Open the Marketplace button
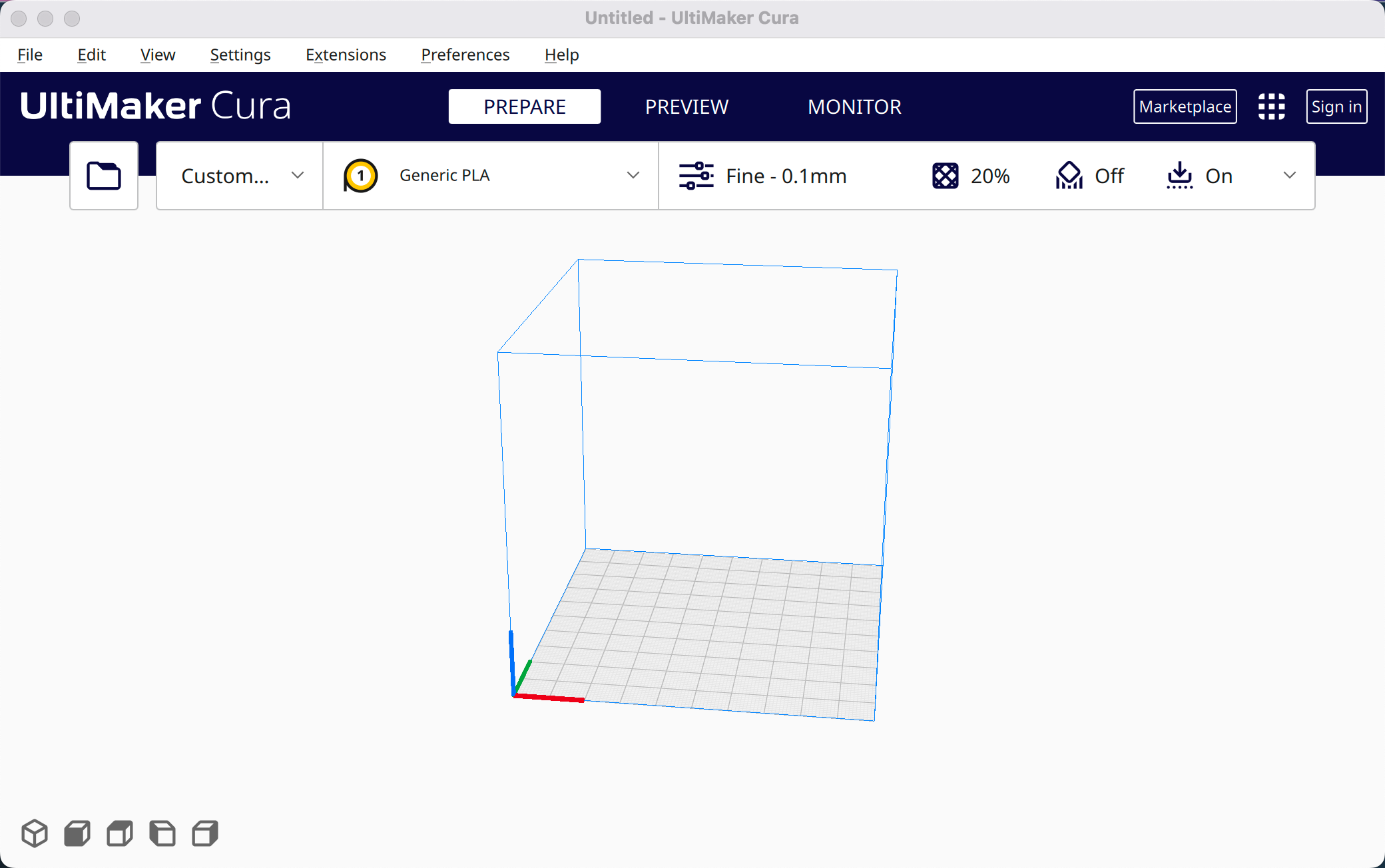The width and height of the screenshot is (1385, 868). 1185,107
